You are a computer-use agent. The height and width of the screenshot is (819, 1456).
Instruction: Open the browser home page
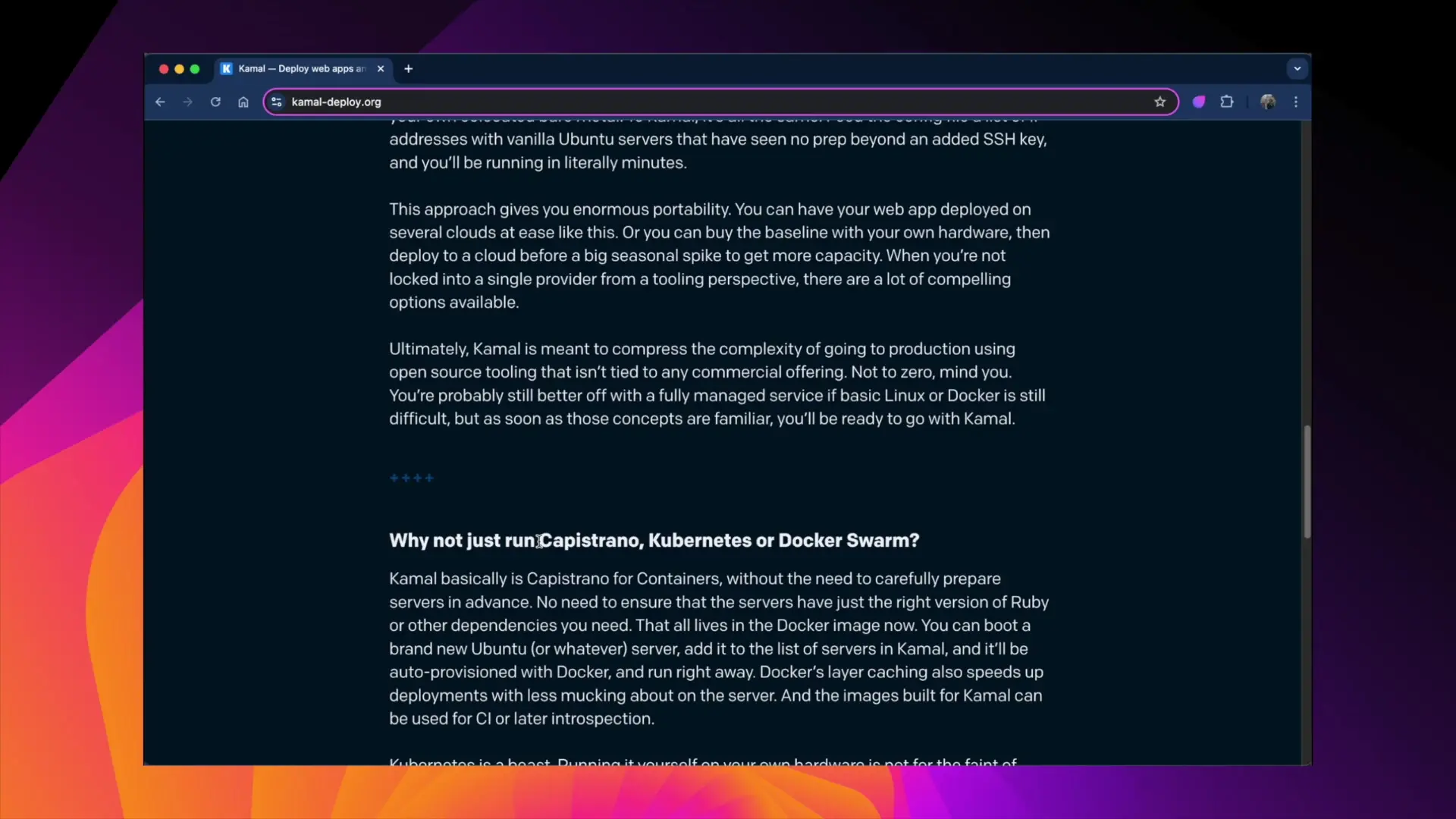(x=243, y=102)
